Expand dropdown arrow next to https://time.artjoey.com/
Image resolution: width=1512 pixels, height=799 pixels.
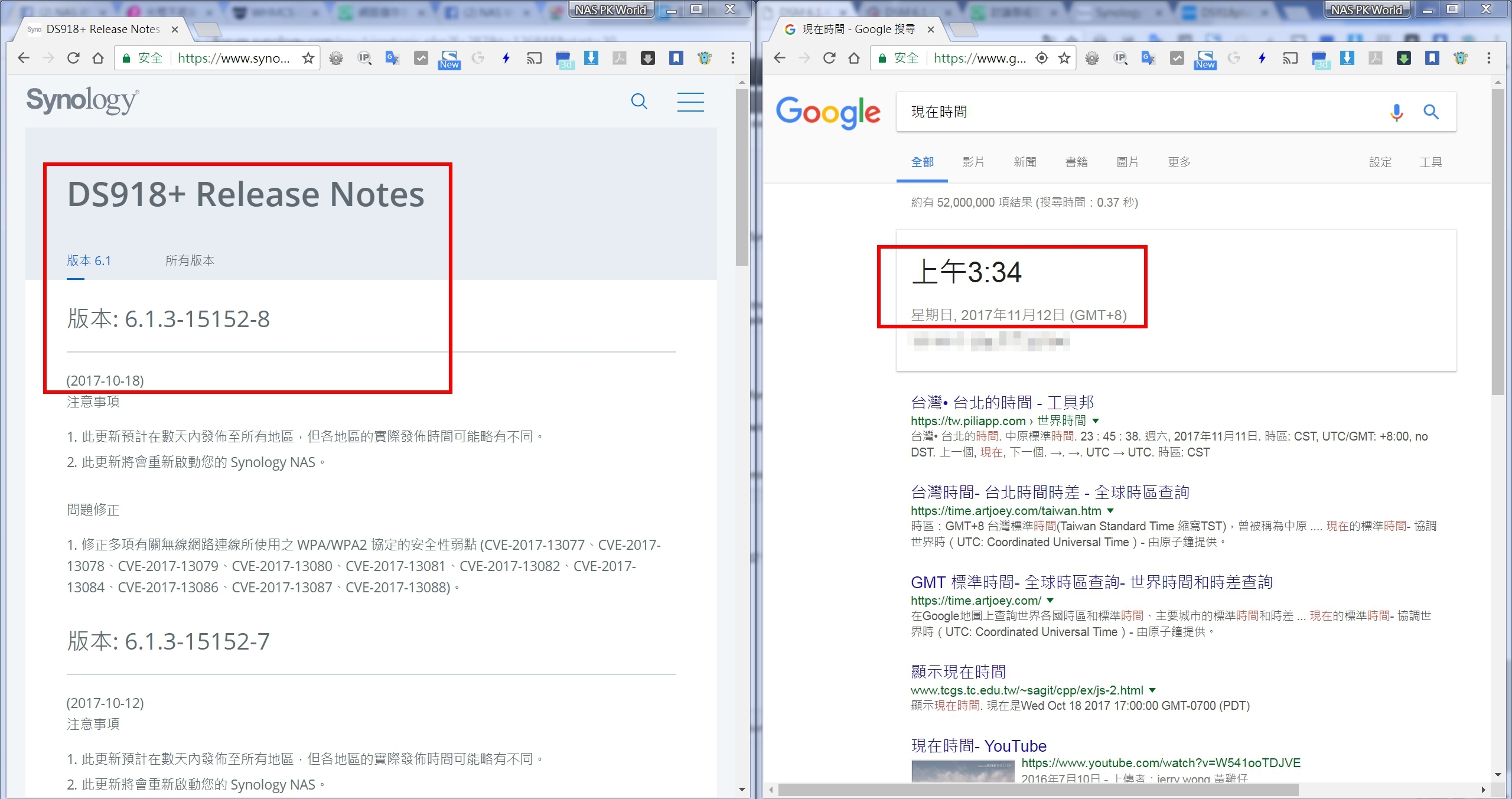click(x=1050, y=601)
